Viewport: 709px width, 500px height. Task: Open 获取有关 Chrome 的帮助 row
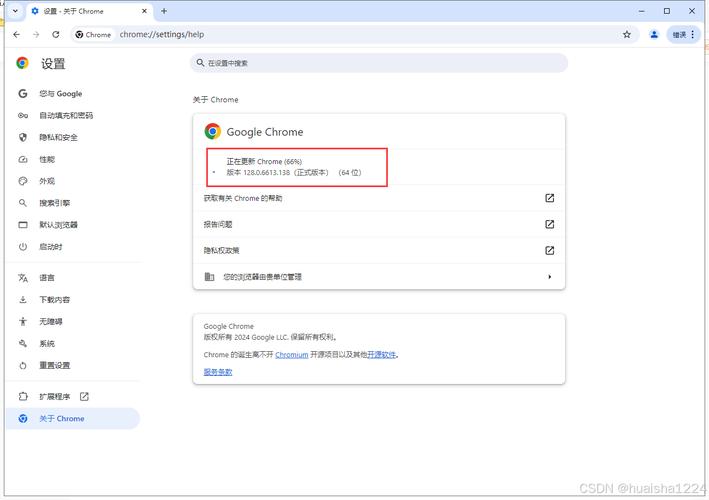[x=379, y=198]
